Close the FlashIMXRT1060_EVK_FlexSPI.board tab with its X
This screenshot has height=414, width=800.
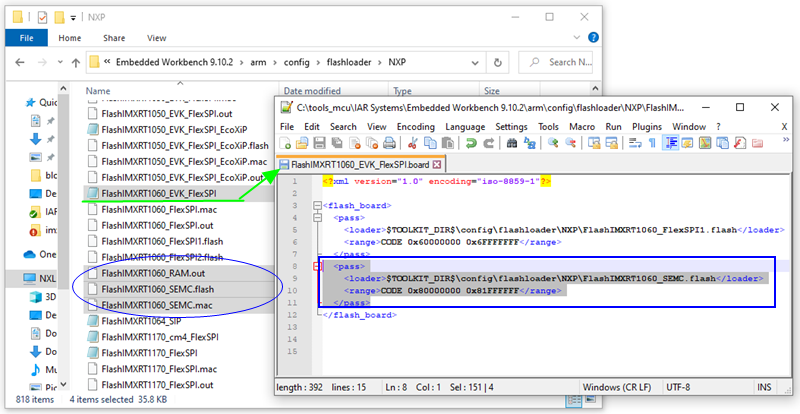[437, 165]
